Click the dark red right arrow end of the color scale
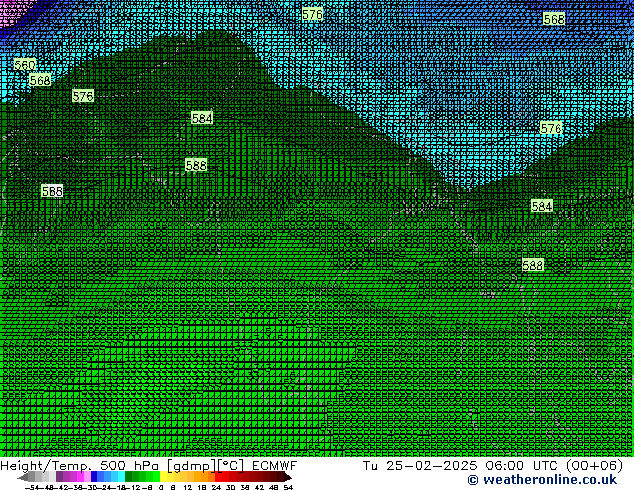 [287, 477]
